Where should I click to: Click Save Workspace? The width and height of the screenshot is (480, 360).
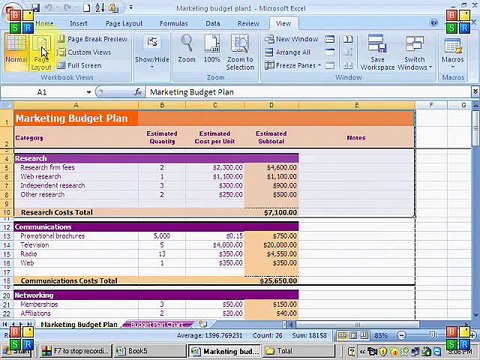point(377,53)
